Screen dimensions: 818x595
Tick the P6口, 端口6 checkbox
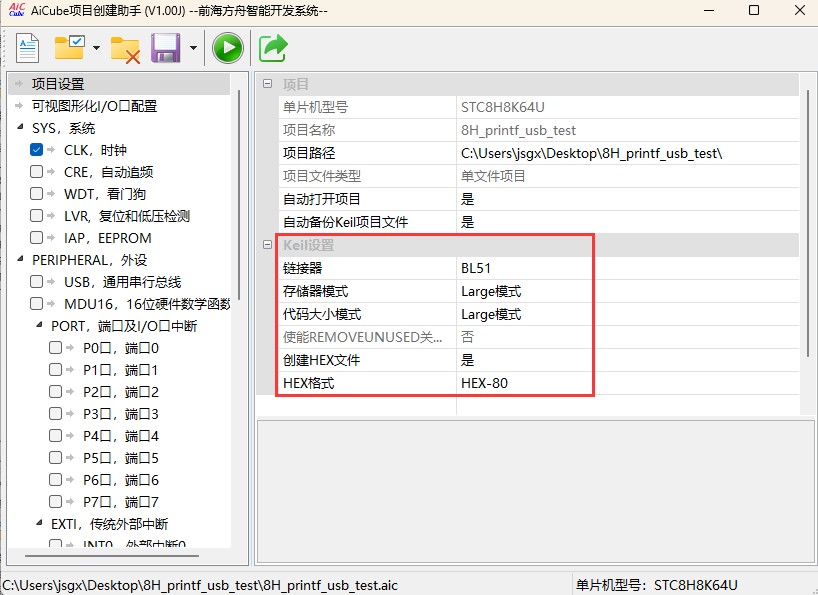point(55,479)
